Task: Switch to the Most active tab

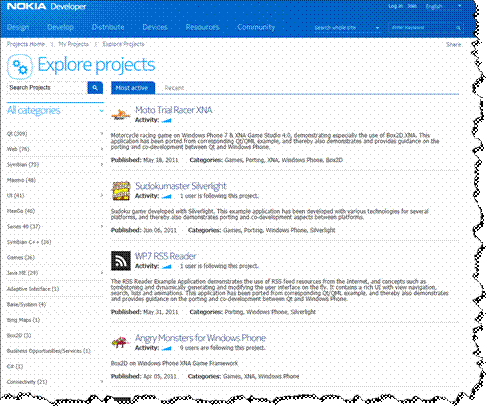Action: [133, 88]
